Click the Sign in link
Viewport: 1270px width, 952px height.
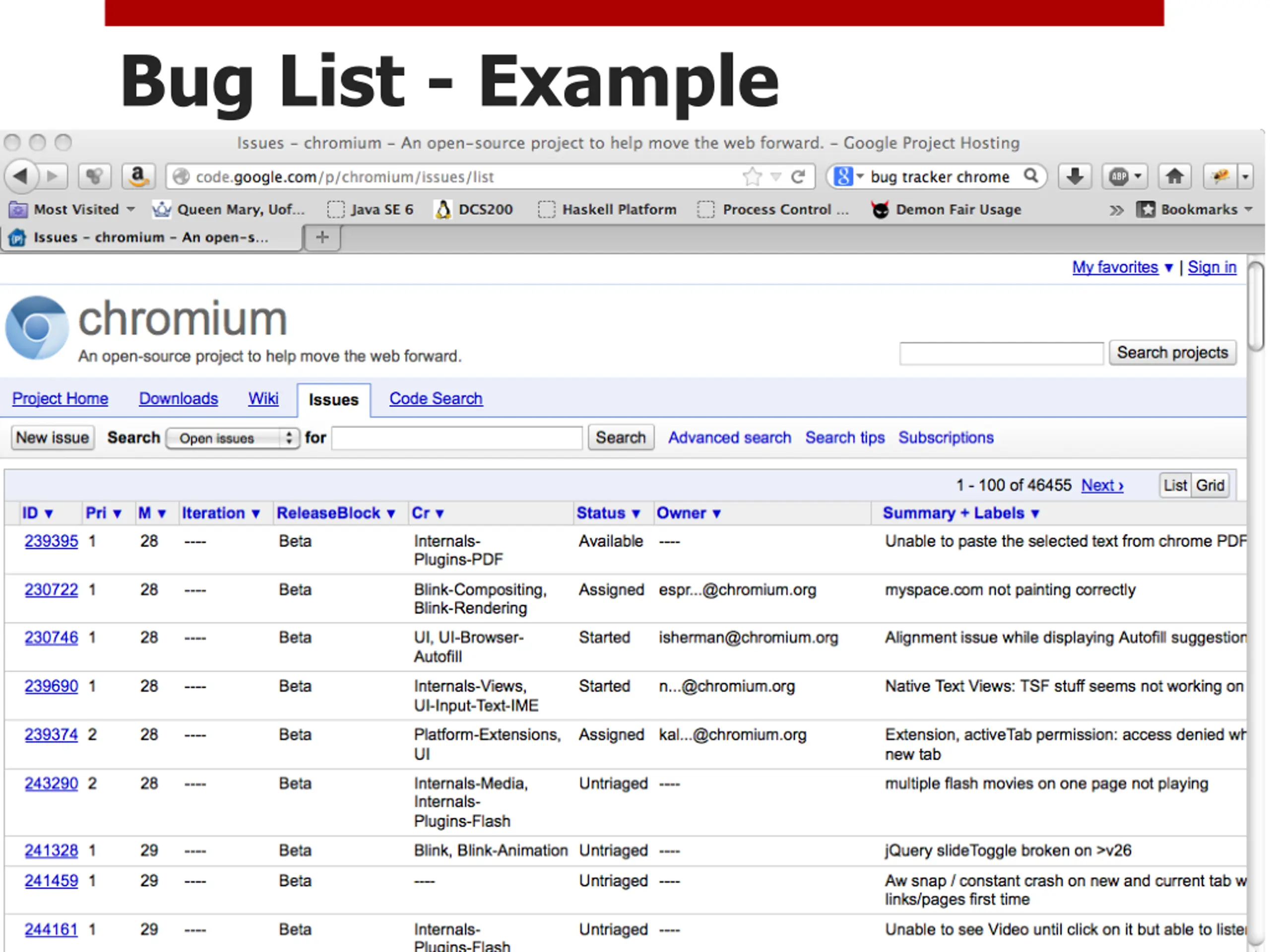[x=1212, y=267]
